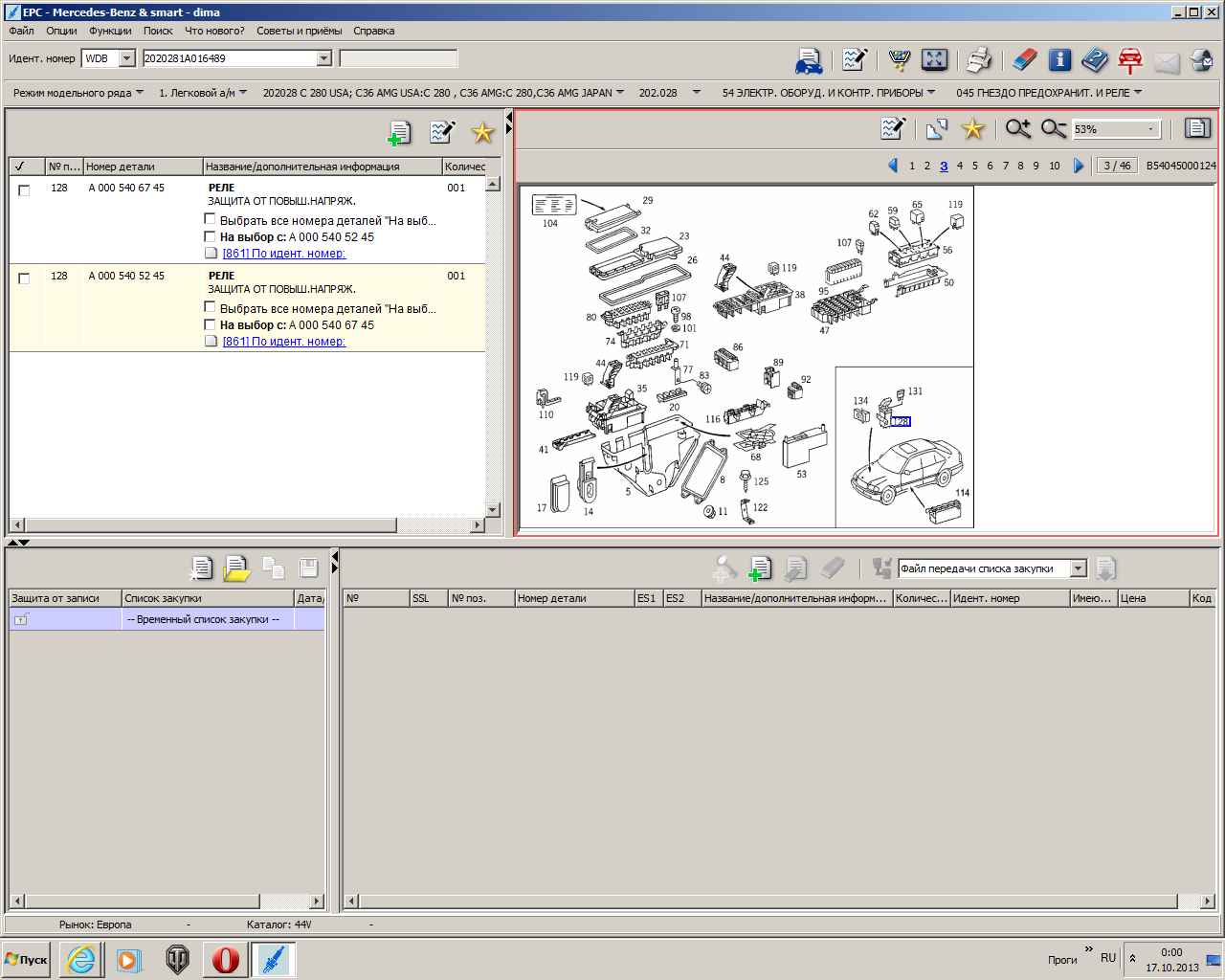Check first 'Выбрать все номера деталей' option
Screen dimensions: 1225x980
click(210, 219)
